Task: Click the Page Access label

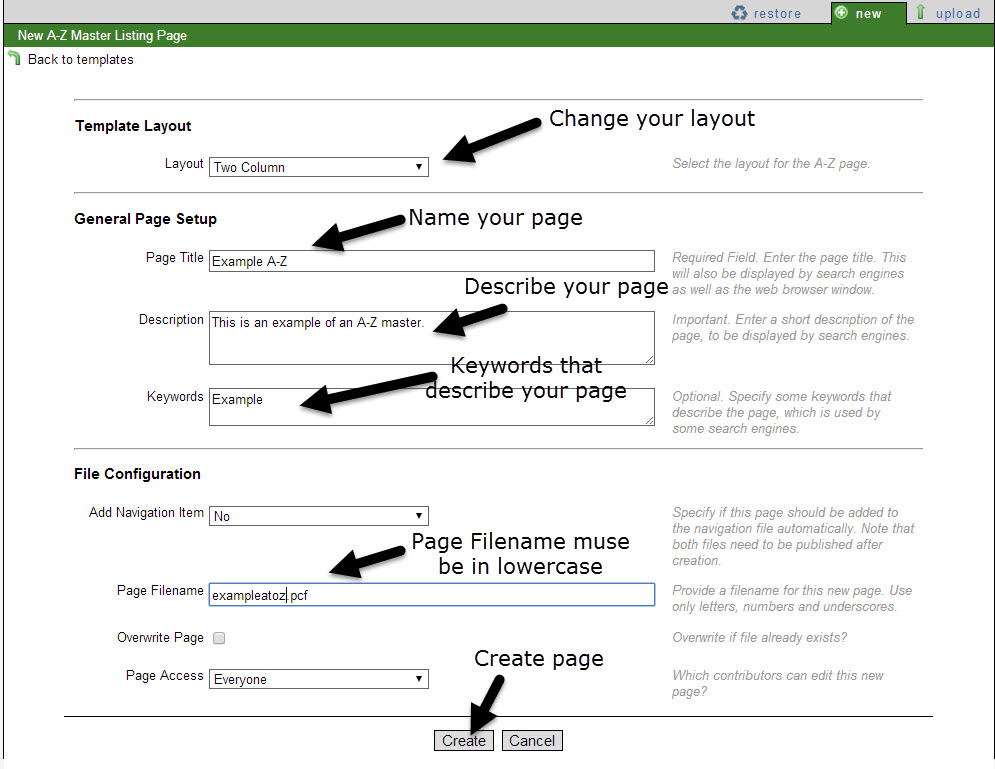Action: (164, 676)
